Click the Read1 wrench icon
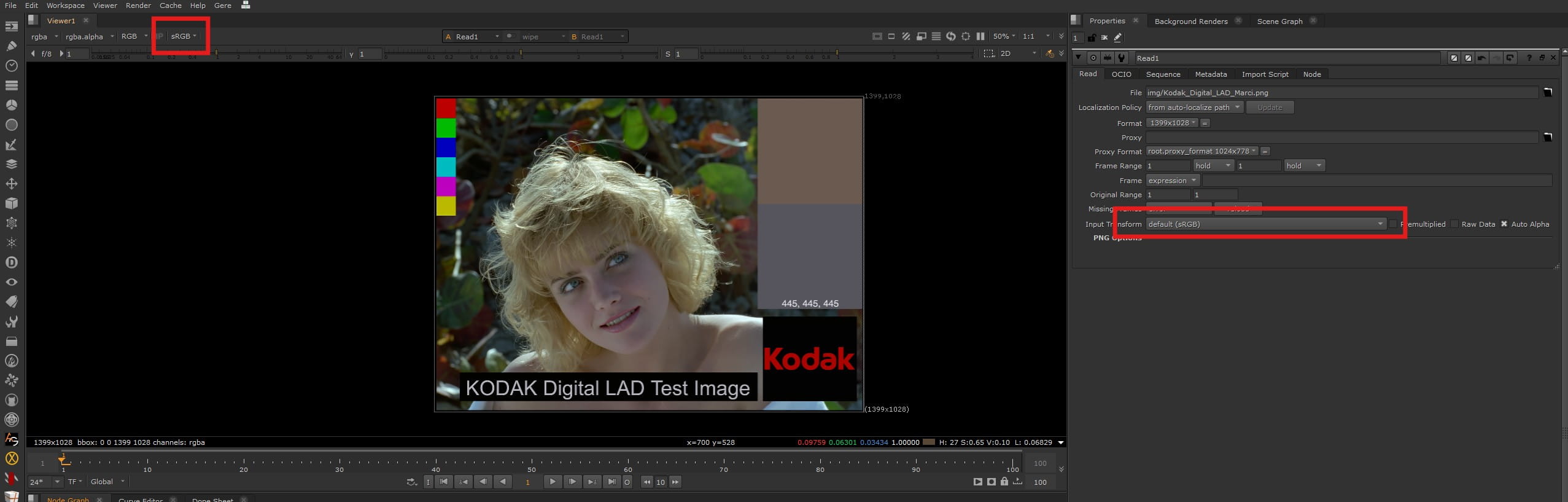 1122,58
